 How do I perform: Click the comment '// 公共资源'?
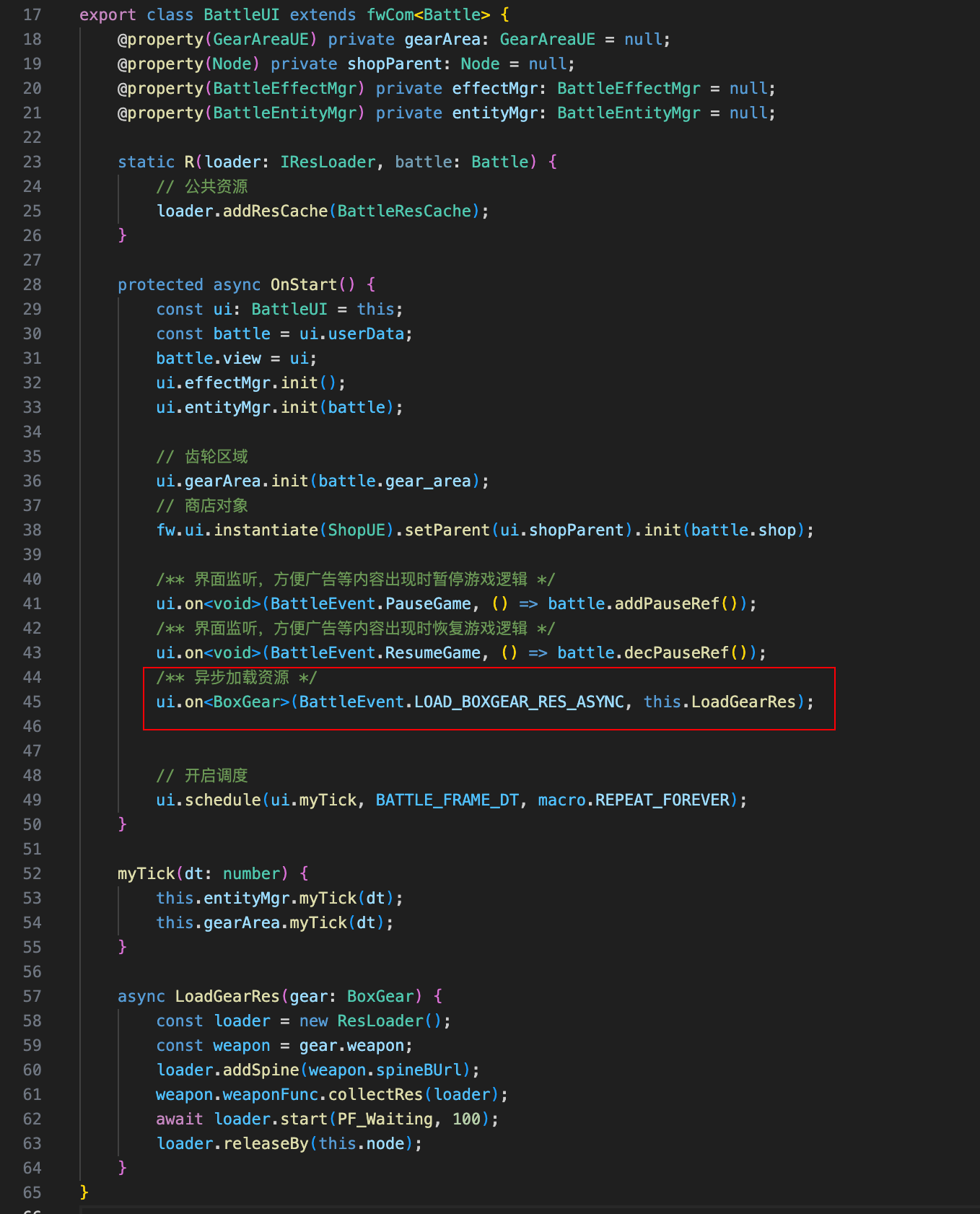click(202, 186)
